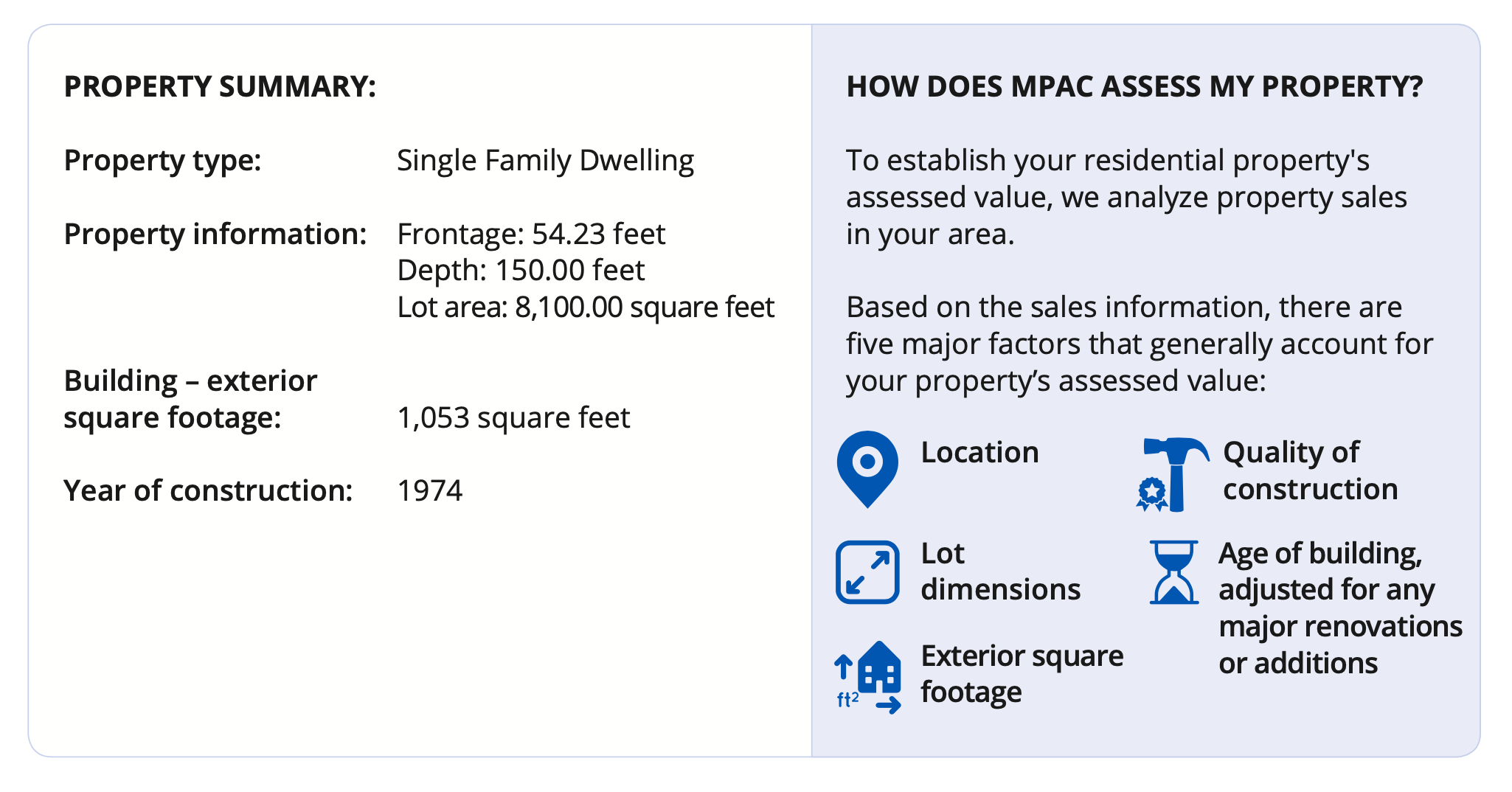The width and height of the screenshot is (1512, 792).
Task: Click the Location map pin icon
Action: coord(867,468)
